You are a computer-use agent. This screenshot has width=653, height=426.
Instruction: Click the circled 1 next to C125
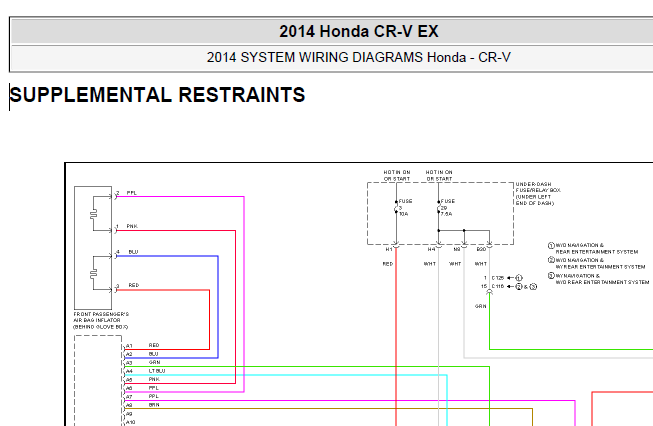click(x=519, y=278)
